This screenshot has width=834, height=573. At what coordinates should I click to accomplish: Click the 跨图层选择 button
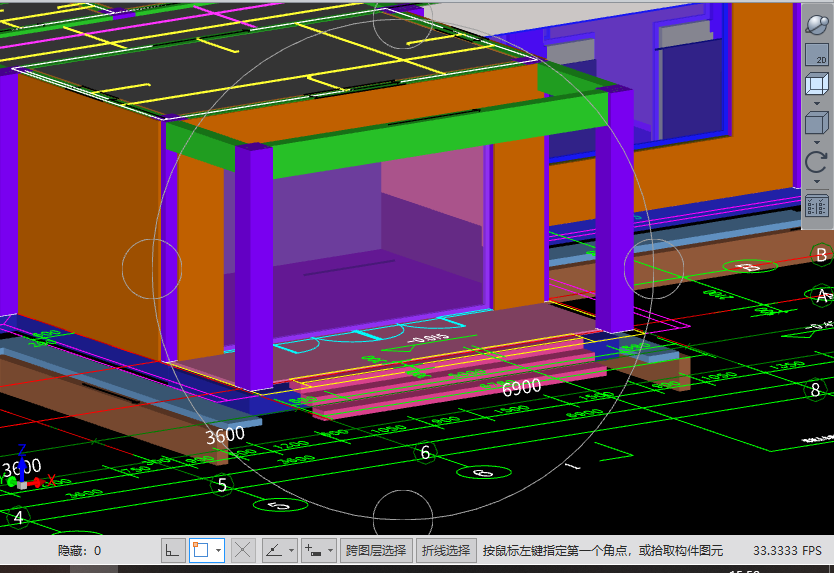pyautogui.click(x=376, y=550)
